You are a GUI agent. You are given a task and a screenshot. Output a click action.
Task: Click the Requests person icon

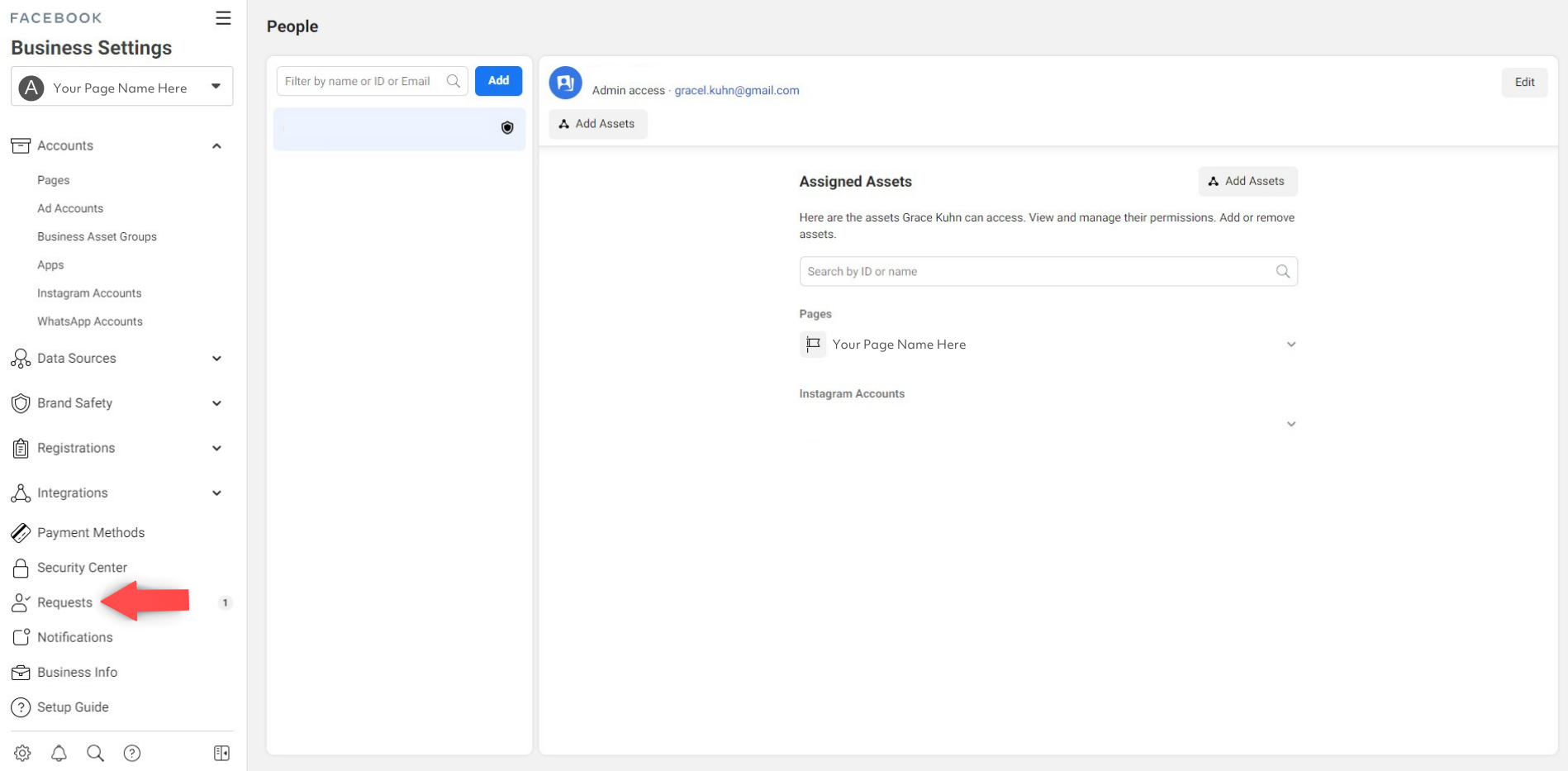(21, 602)
